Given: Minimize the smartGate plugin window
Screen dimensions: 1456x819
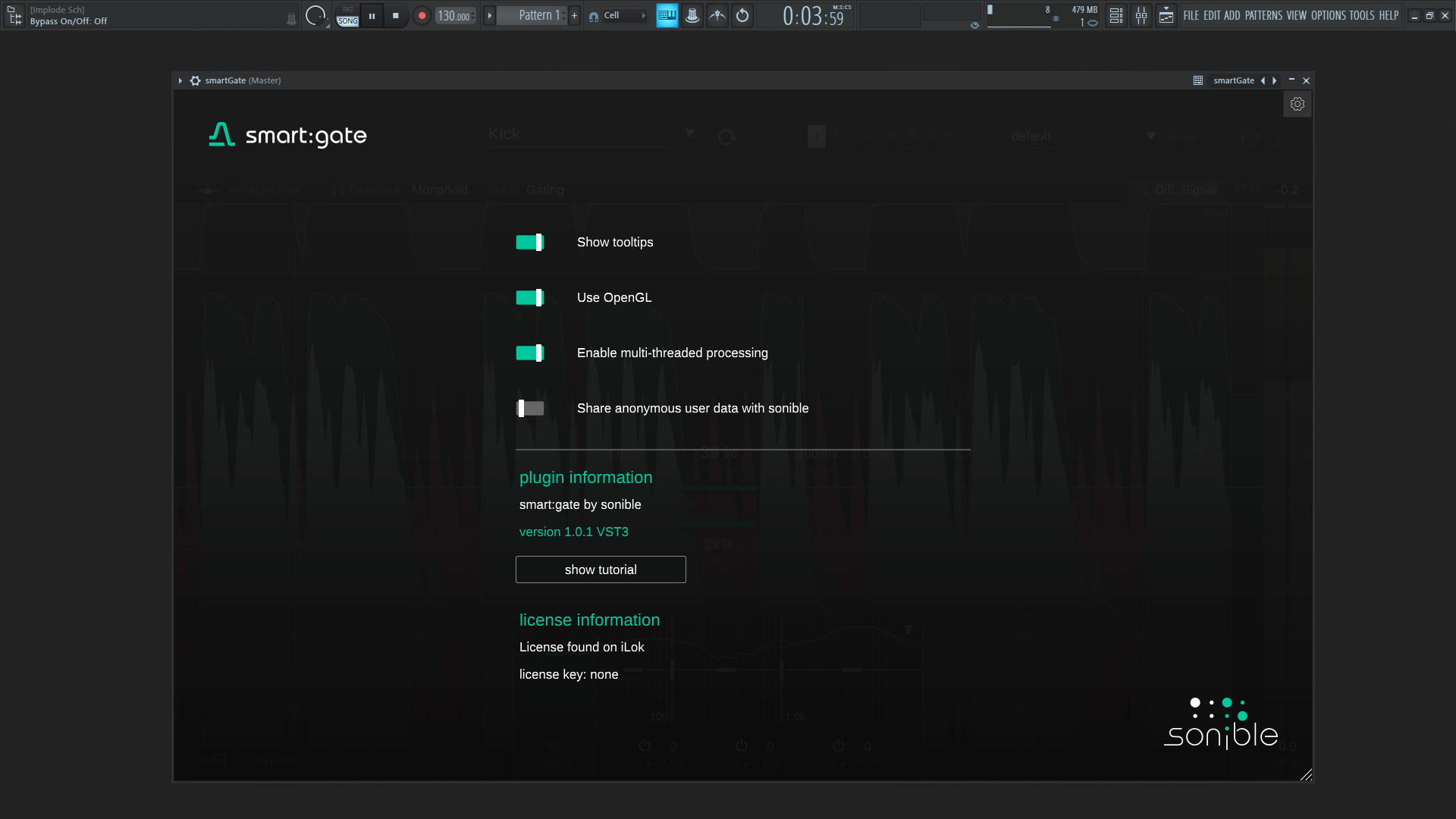Looking at the screenshot, I should (x=1291, y=80).
